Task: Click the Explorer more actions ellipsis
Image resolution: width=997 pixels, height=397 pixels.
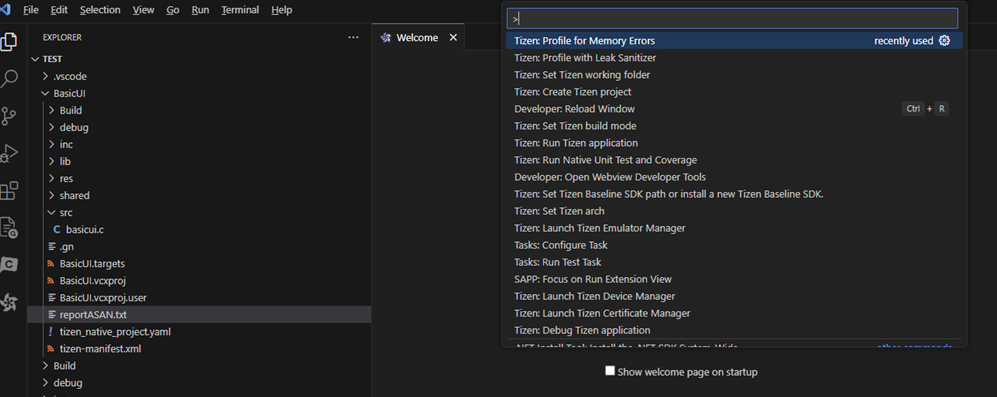Action: click(x=354, y=38)
